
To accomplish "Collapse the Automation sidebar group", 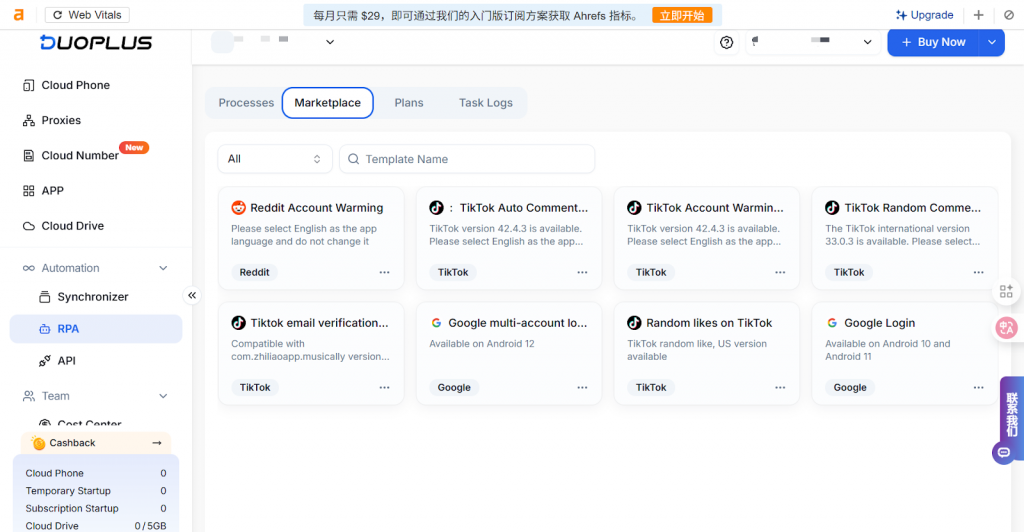I will tap(164, 268).
